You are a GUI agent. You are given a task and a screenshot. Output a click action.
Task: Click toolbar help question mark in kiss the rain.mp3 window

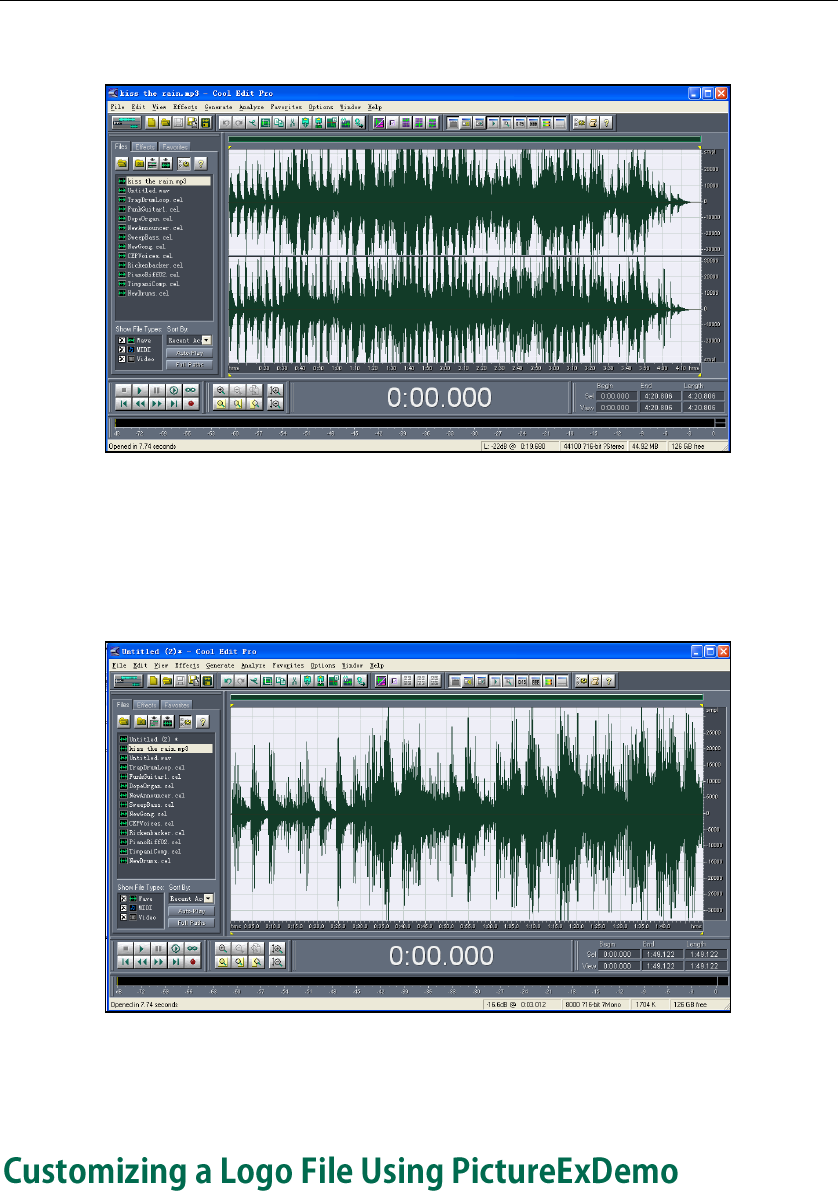coord(606,122)
